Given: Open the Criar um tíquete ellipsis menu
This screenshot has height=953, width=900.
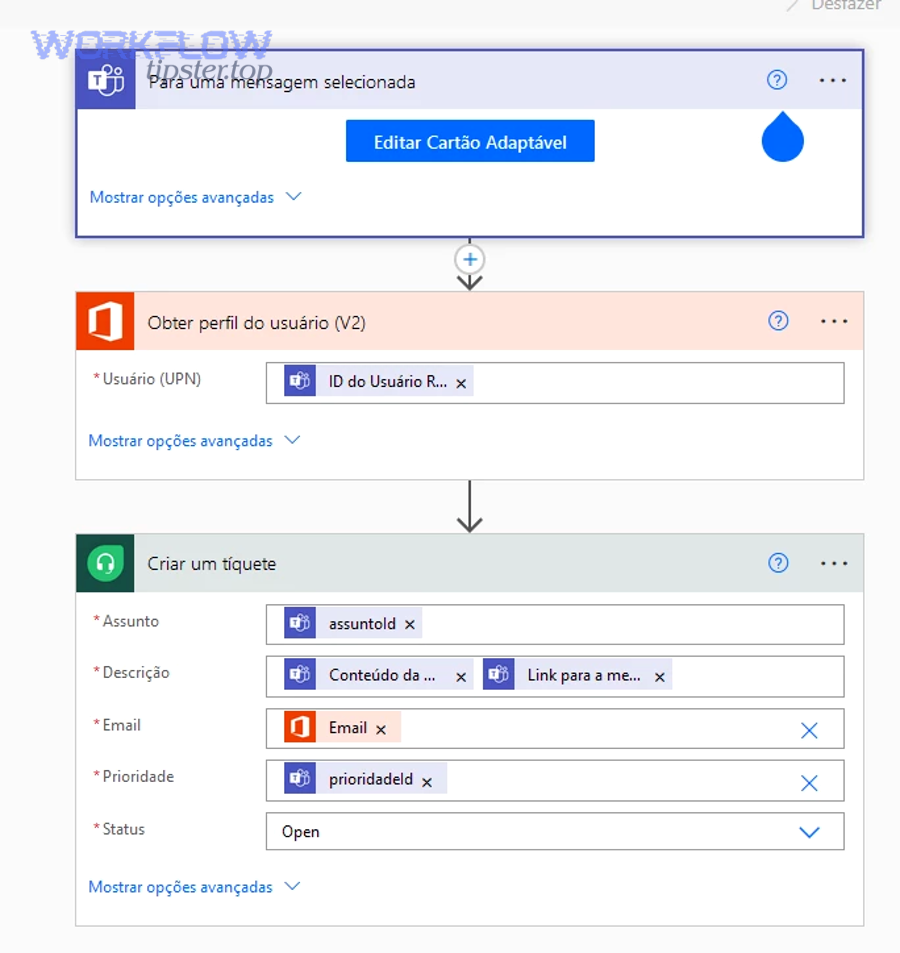Looking at the screenshot, I should pyautogui.click(x=834, y=564).
